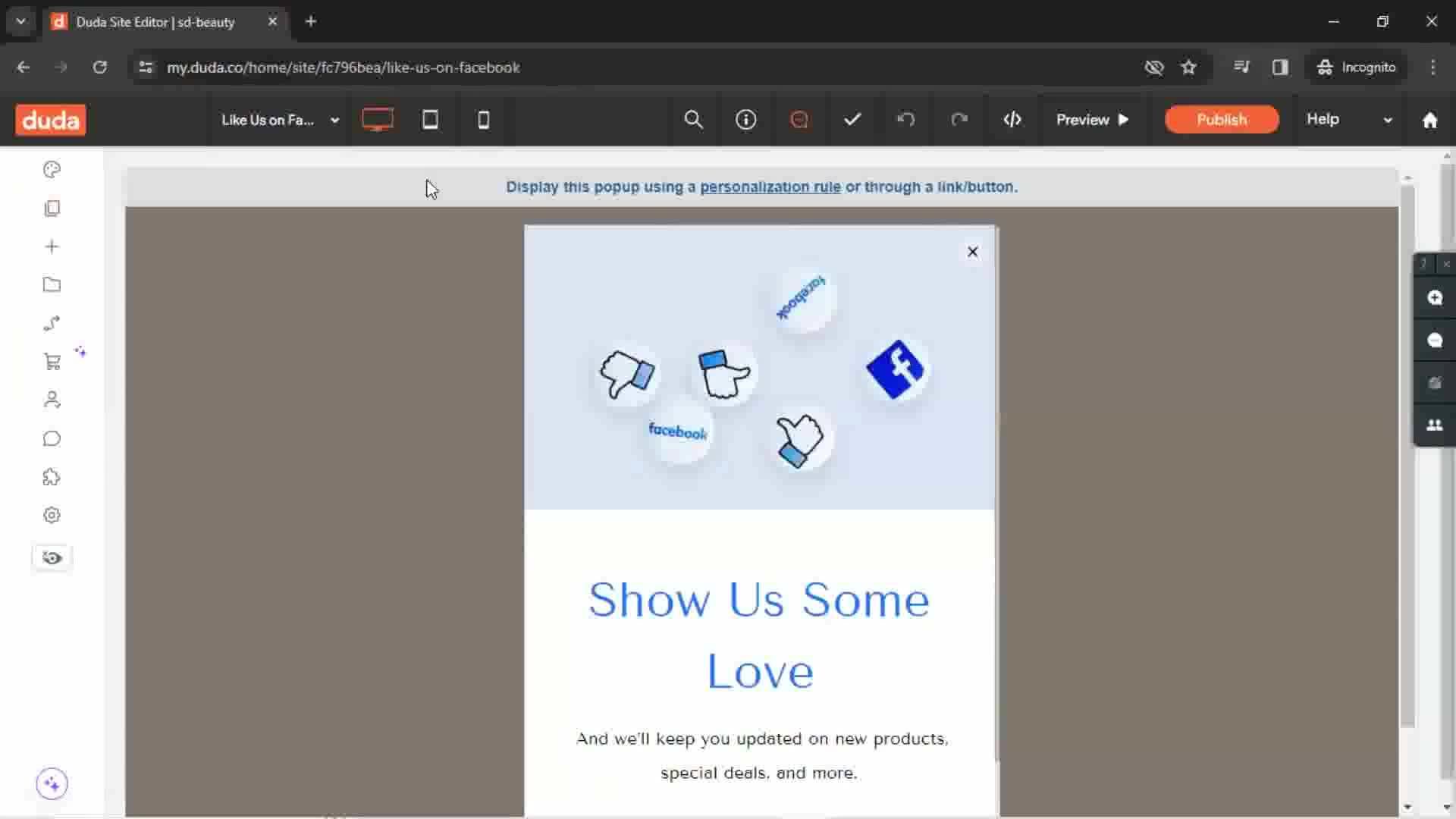Click the site information icon in address bar

[146, 67]
